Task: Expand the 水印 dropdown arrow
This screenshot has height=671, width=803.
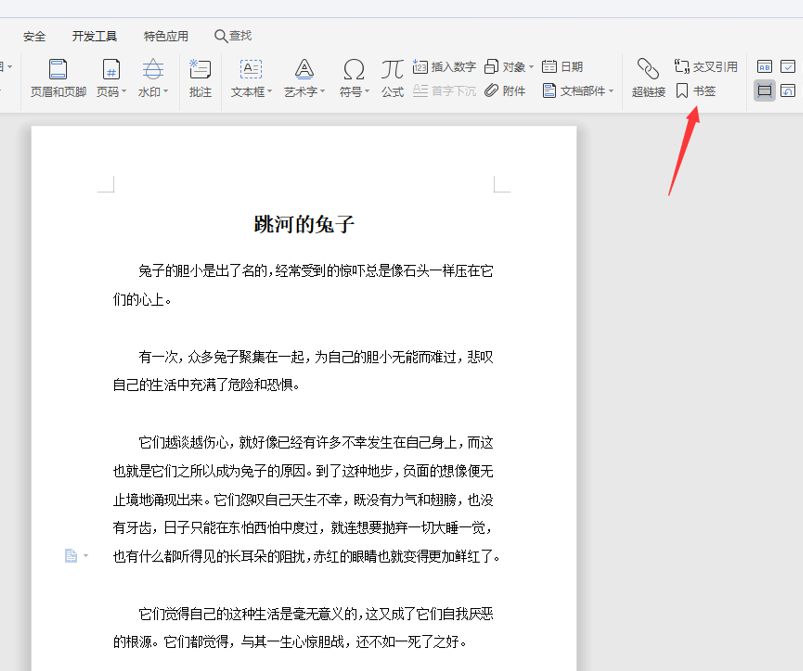Action: tap(165, 92)
